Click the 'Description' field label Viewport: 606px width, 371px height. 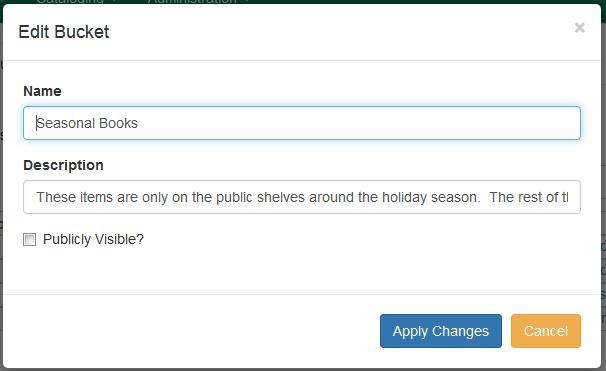(63, 165)
